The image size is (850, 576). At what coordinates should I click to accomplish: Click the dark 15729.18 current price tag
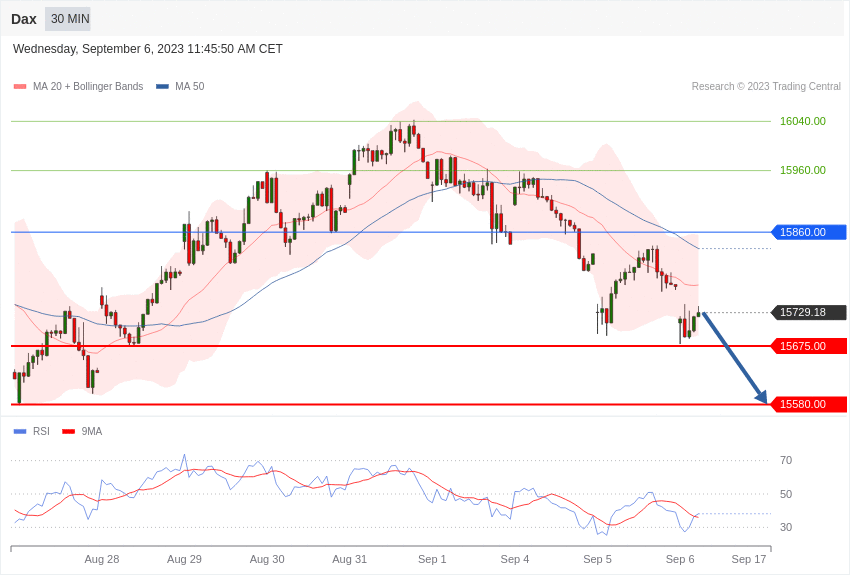[x=809, y=312]
